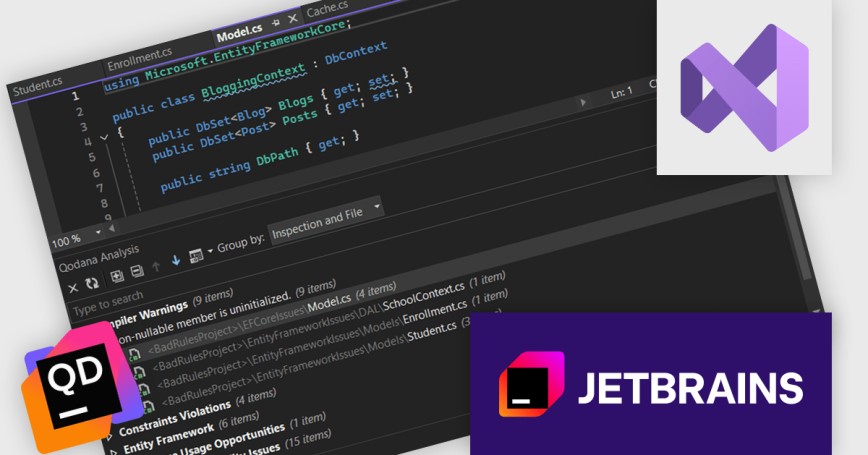Switch to the Enrollment.cs tab

140,59
